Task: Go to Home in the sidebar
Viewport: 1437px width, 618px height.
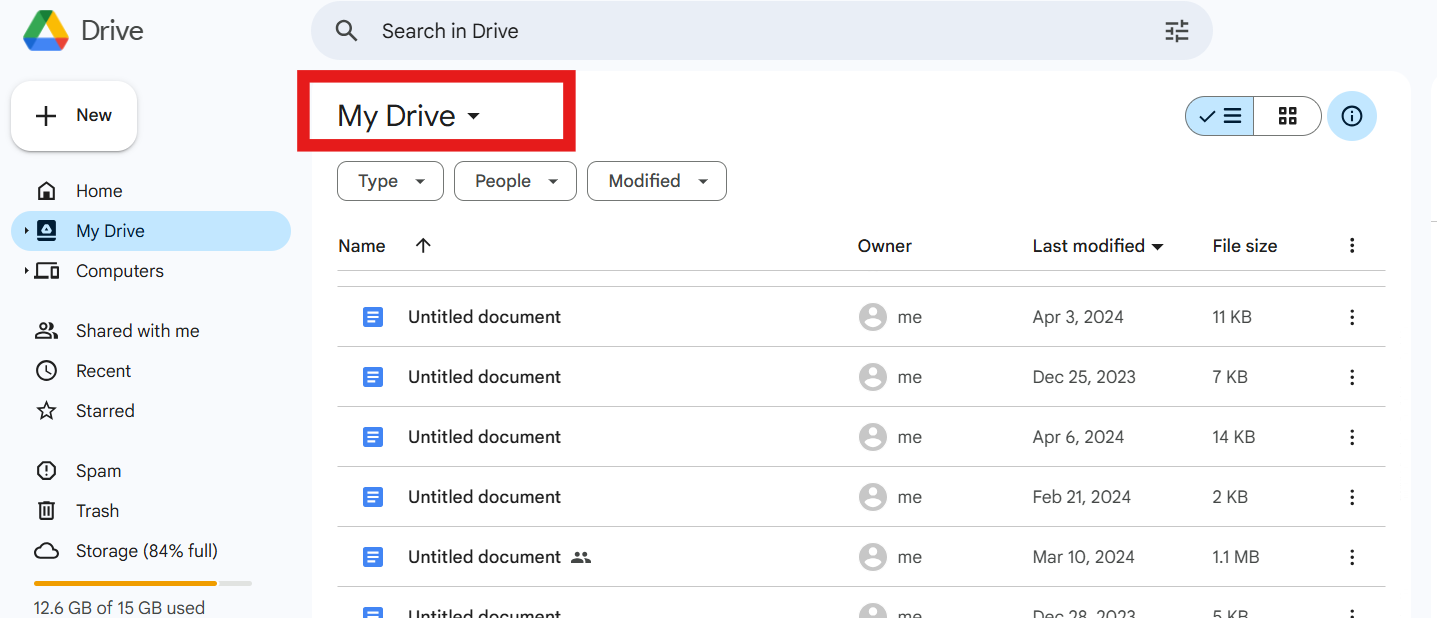Action: (99, 190)
